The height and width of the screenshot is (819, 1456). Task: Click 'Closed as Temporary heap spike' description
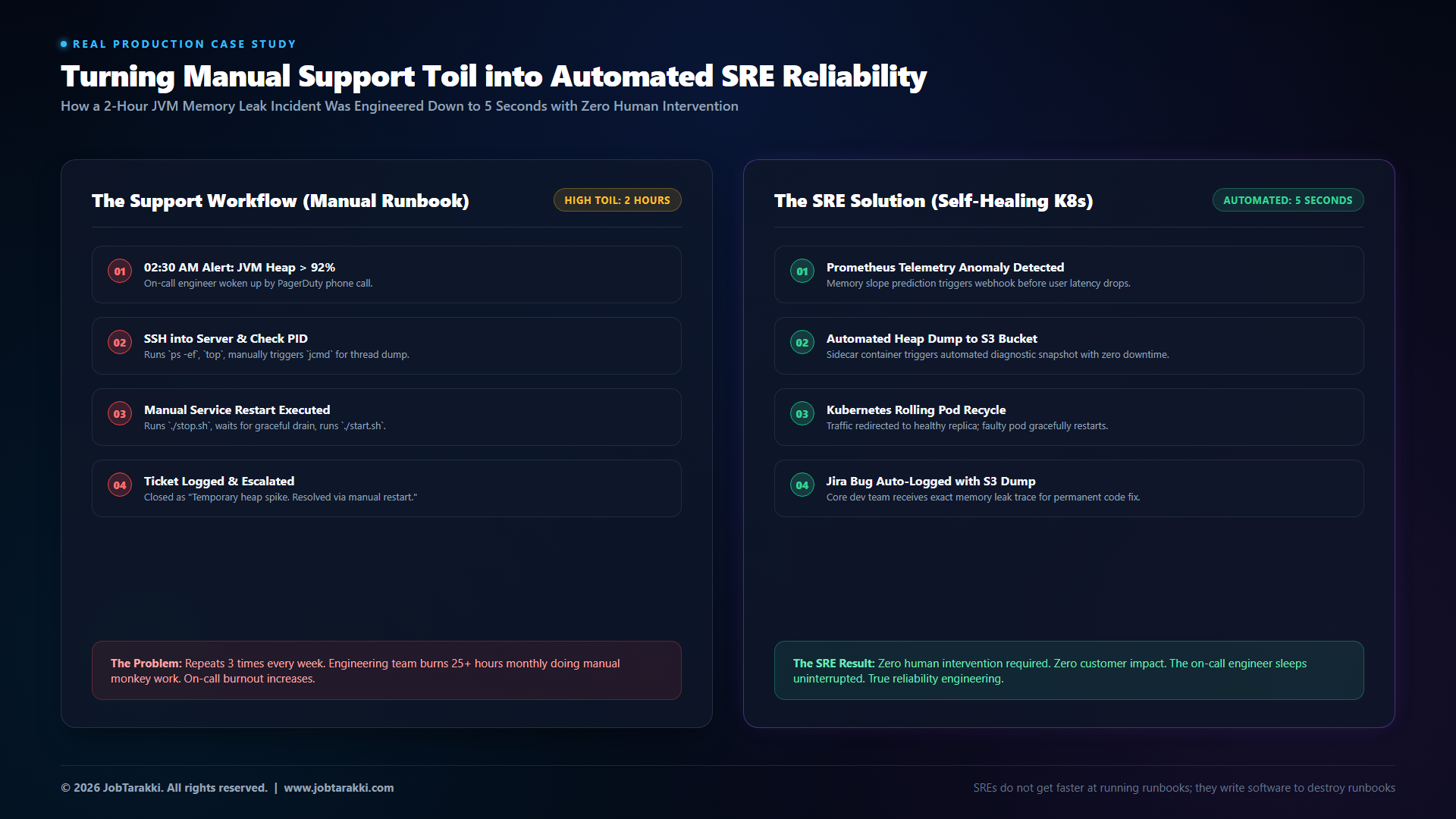(x=281, y=497)
